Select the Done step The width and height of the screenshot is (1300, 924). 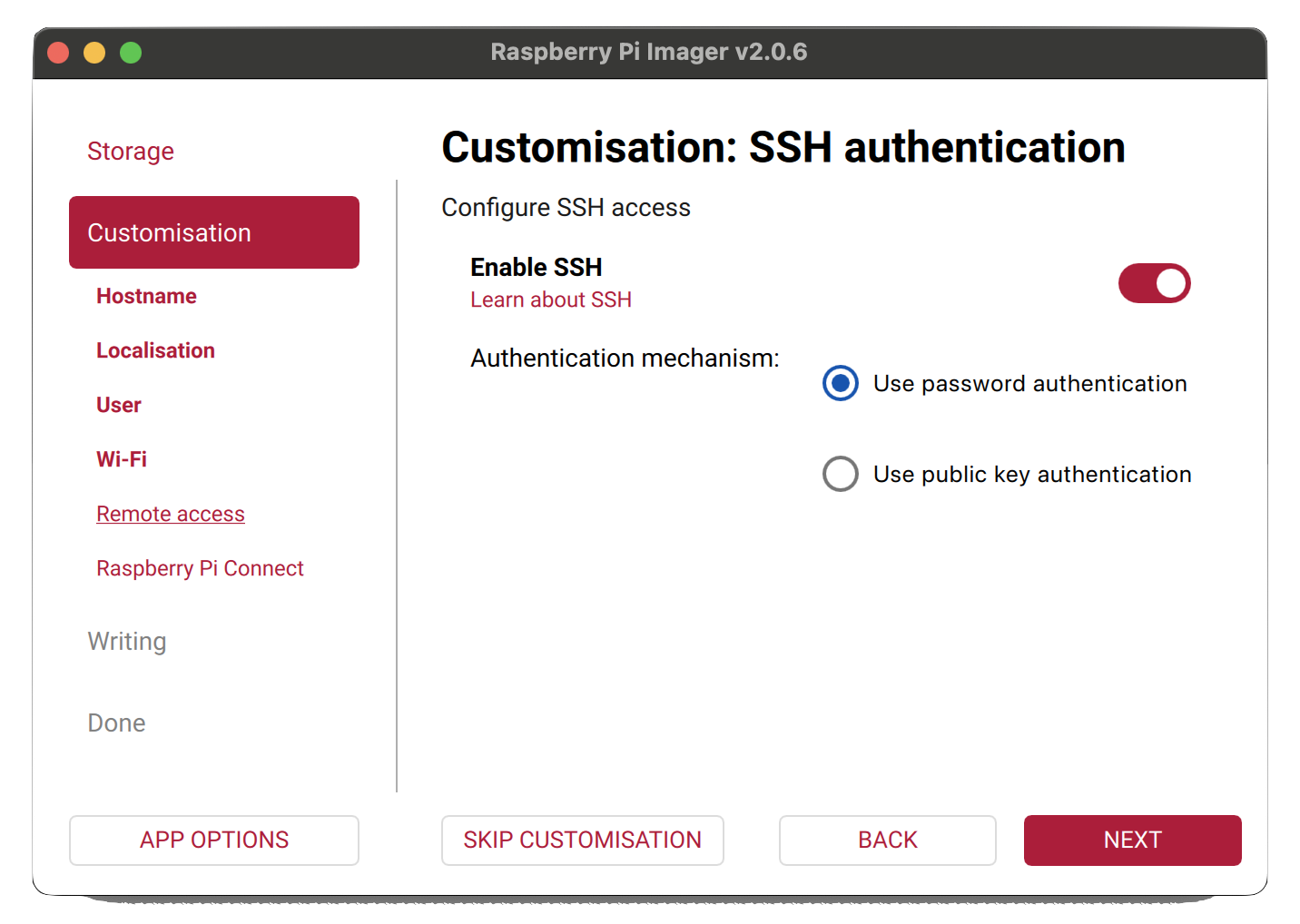click(116, 722)
